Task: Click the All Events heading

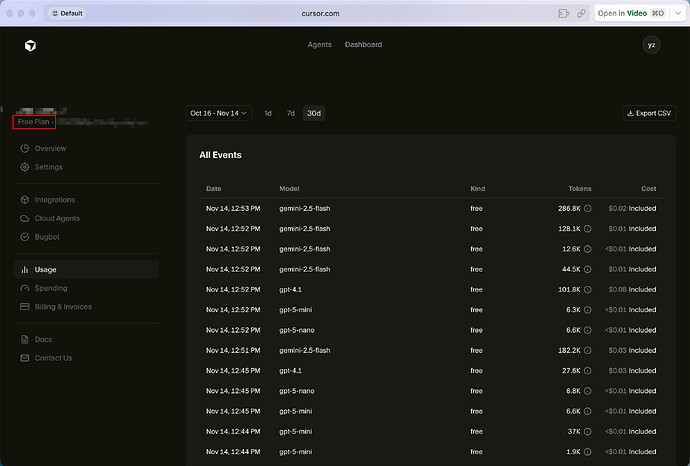Action: [x=220, y=155]
